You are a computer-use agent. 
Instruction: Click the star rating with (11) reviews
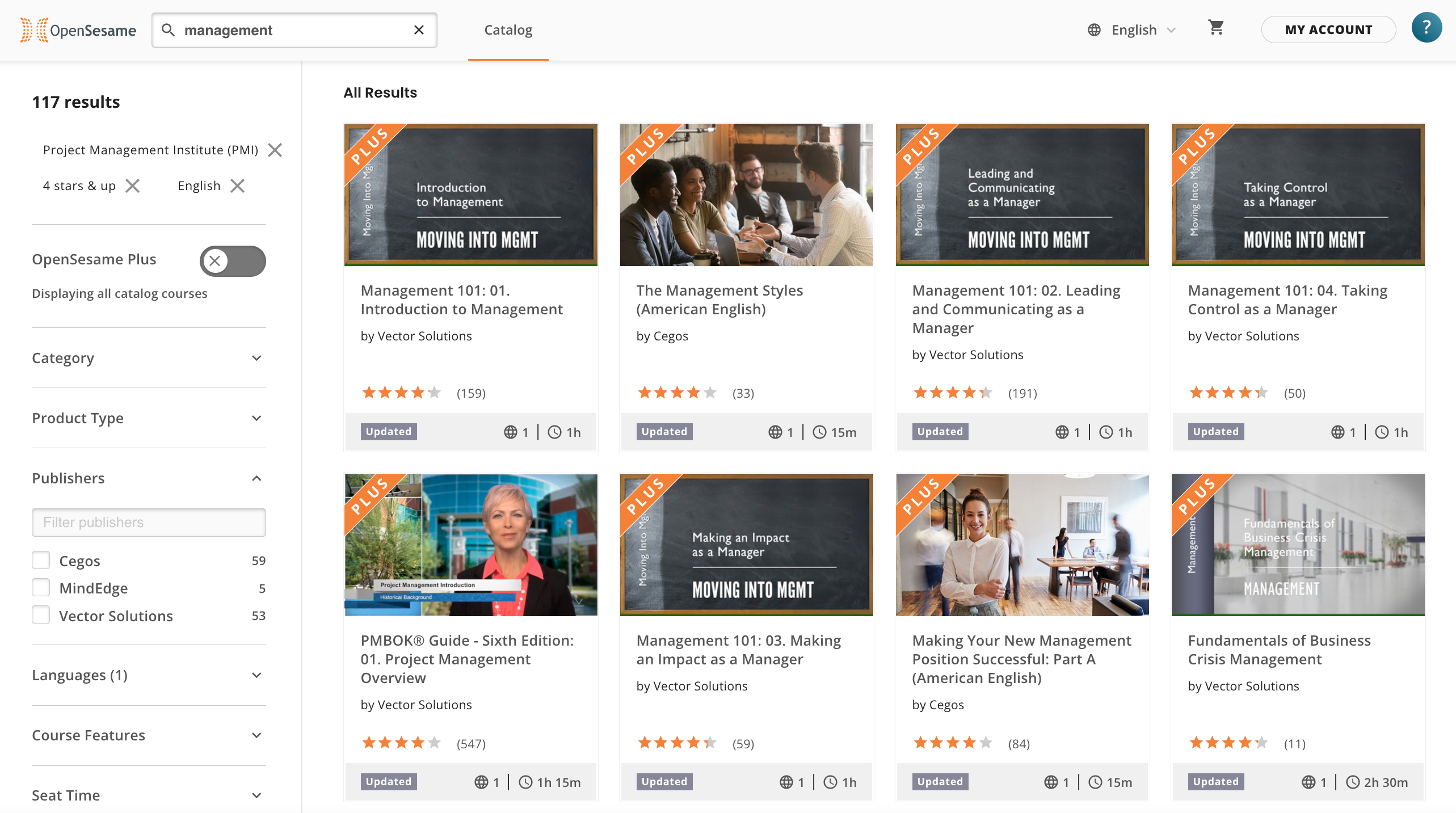pos(1228,743)
